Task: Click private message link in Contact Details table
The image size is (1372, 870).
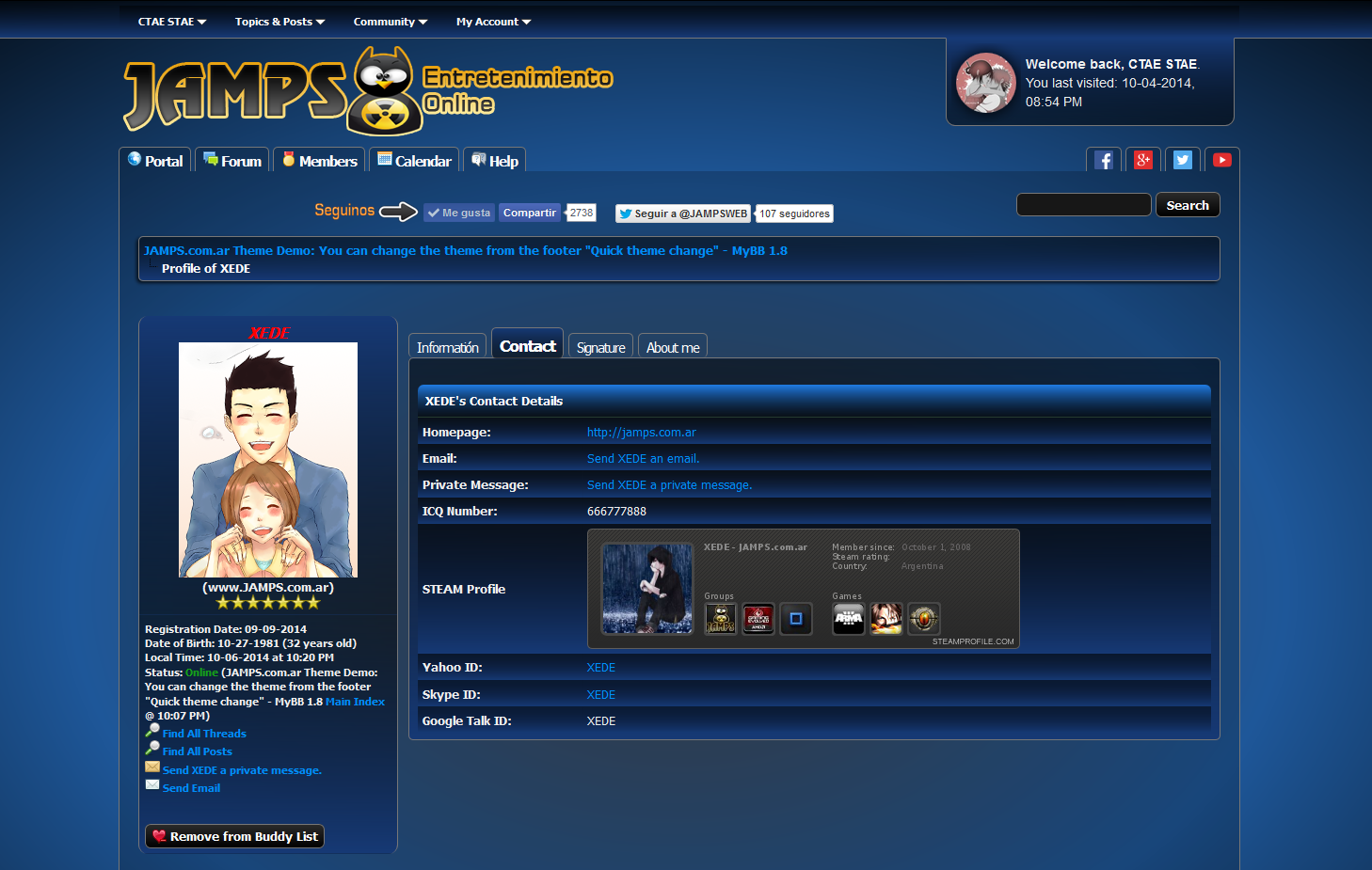Action: coord(670,485)
